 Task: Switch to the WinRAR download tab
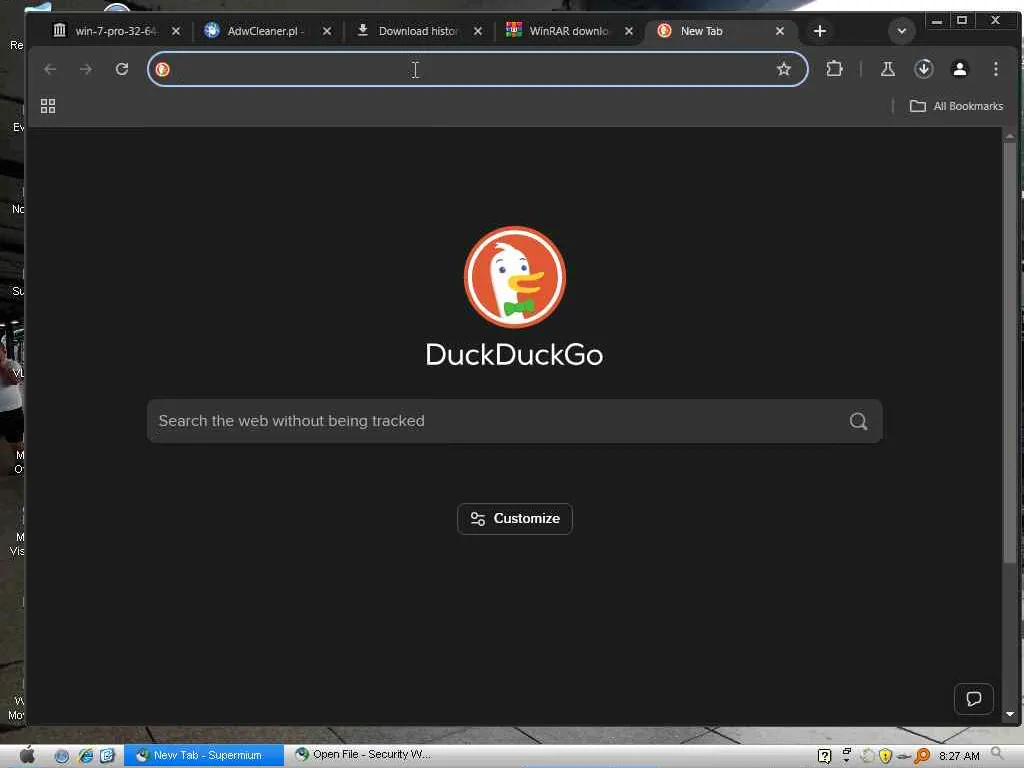click(x=569, y=31)
